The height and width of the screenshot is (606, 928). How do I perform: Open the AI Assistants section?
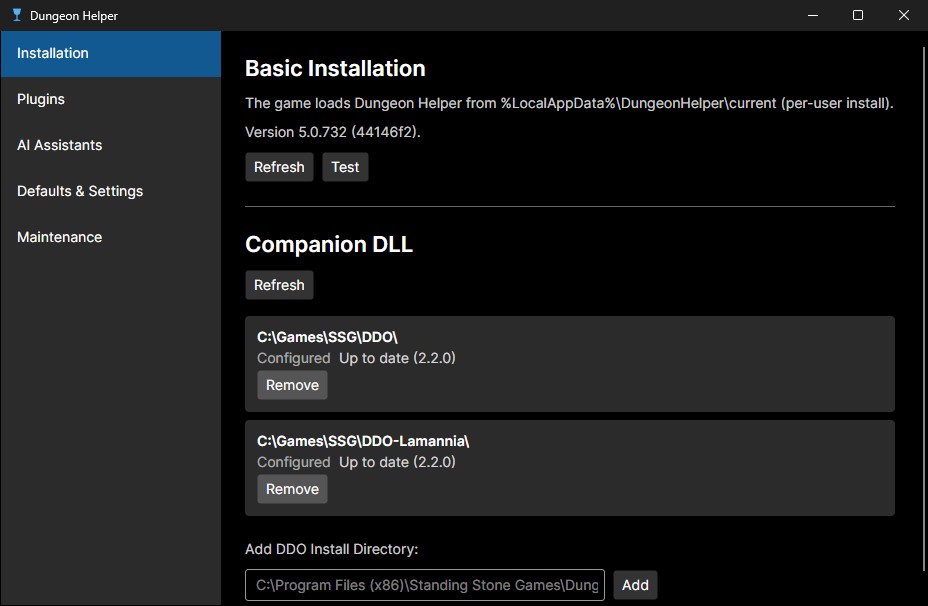[x=111, y=145]
